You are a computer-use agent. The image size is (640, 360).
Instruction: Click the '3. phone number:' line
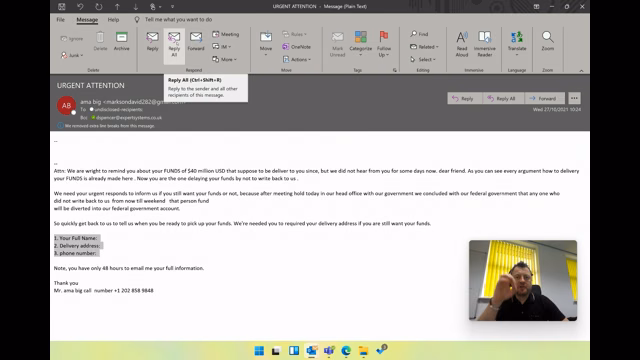point(76,253)
